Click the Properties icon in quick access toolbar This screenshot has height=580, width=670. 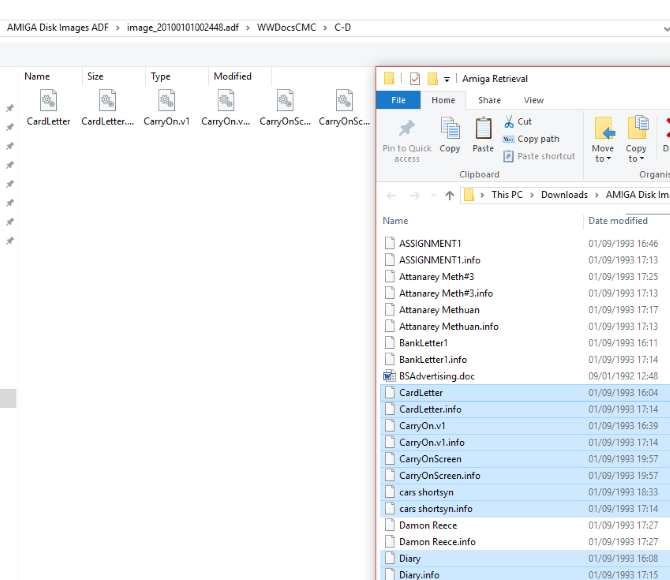point(415,78)
